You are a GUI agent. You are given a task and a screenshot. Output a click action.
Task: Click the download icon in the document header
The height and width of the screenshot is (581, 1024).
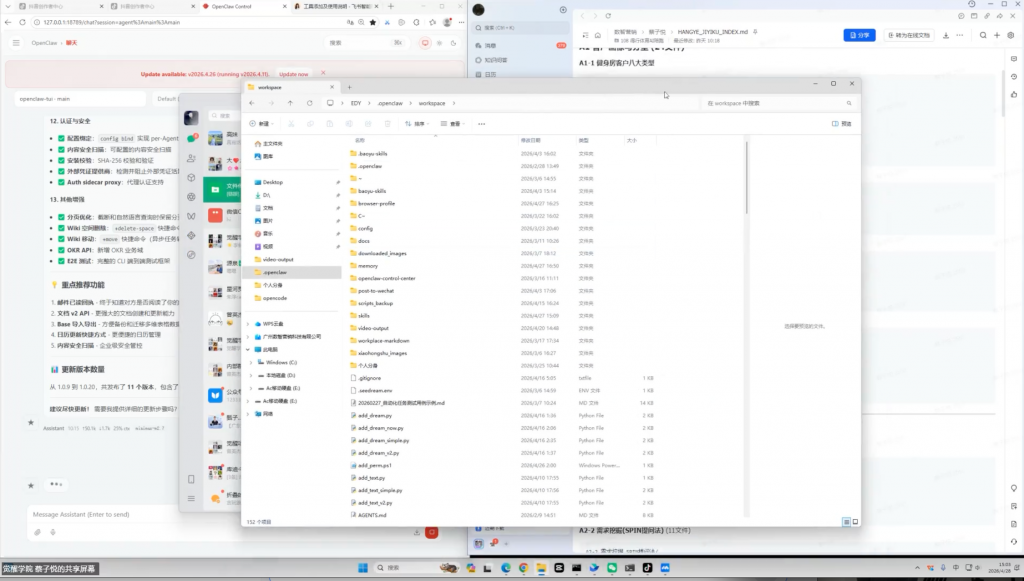click(x=946, y=35)
